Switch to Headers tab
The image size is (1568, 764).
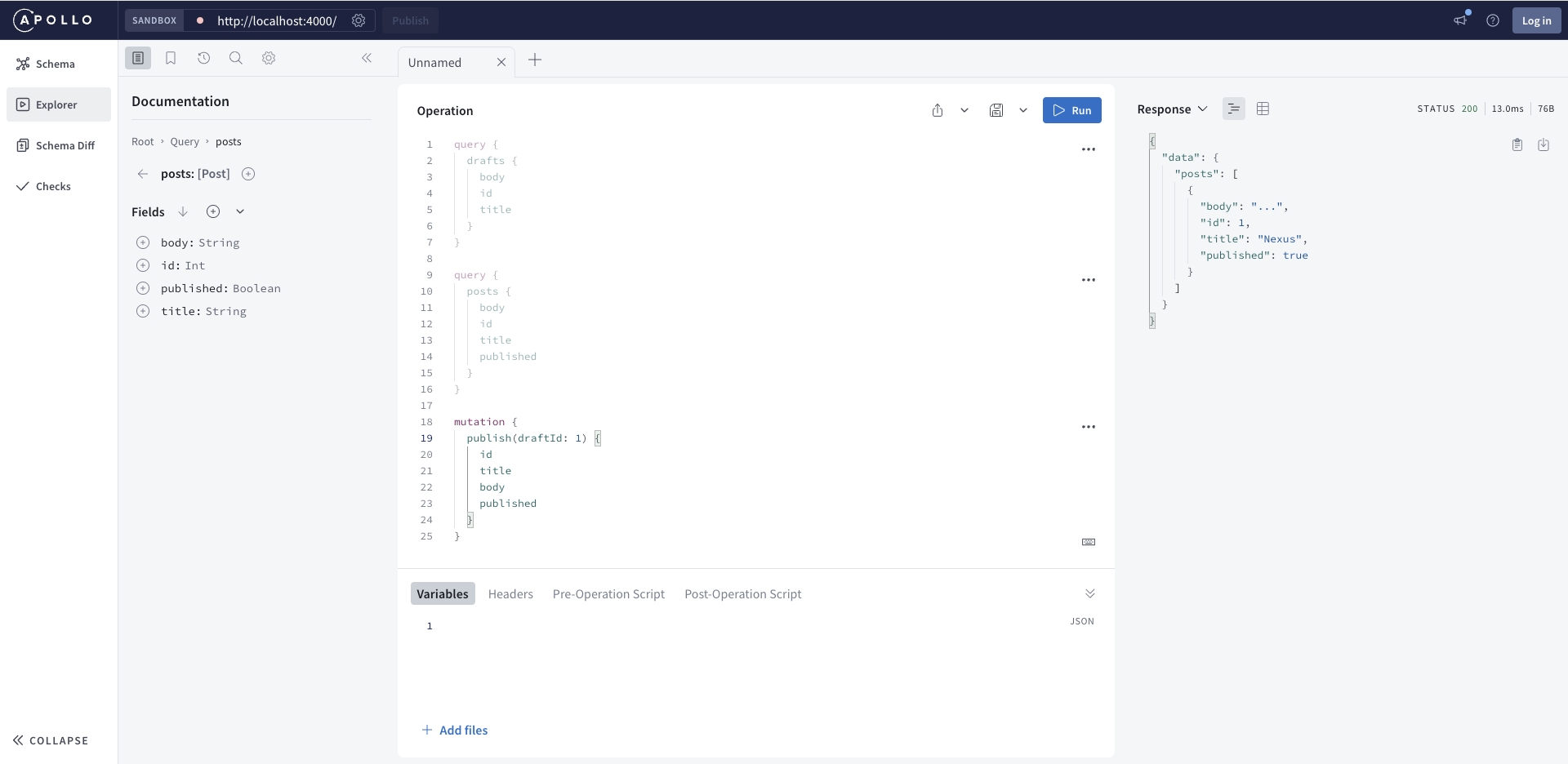(510, 594)
